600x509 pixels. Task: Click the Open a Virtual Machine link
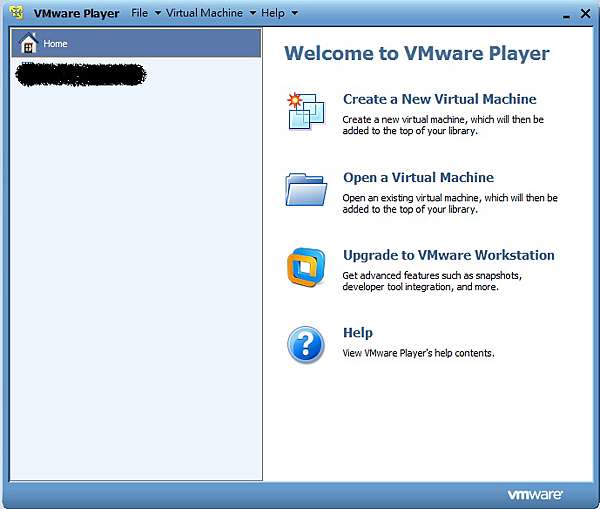click(418, 178)
